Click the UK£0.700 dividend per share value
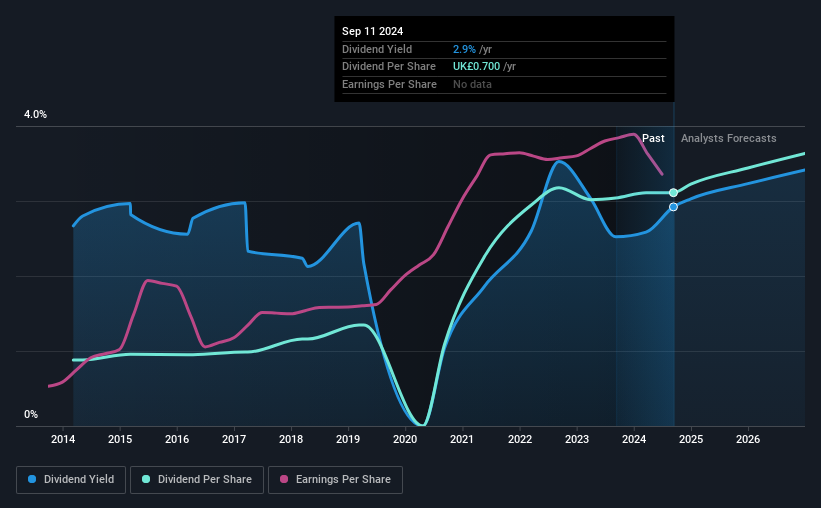821x508 pixels. pos(476,67)
